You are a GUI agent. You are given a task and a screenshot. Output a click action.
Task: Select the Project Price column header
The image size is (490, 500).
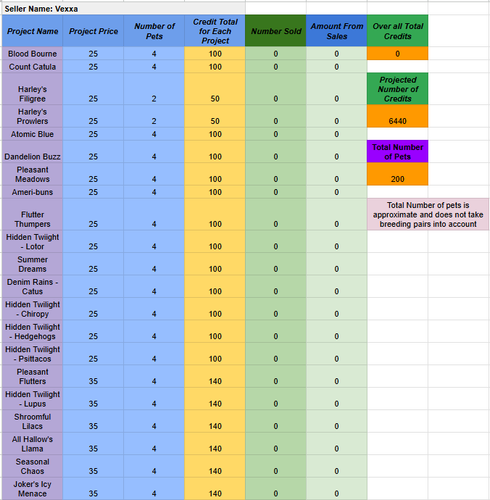[x=93, y=31]
